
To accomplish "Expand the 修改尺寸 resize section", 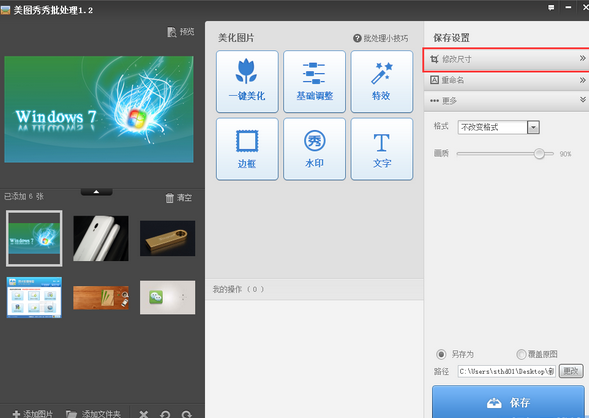I will 506,59.
